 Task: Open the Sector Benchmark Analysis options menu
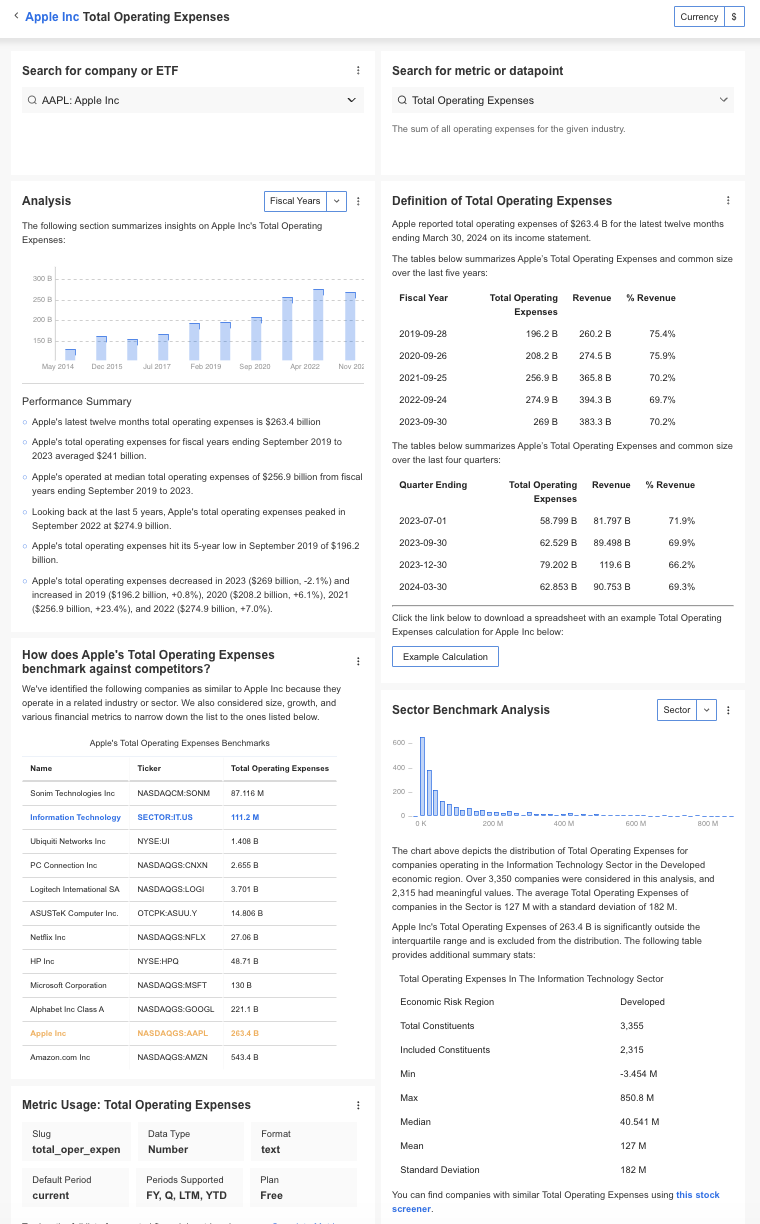[728, 710]
